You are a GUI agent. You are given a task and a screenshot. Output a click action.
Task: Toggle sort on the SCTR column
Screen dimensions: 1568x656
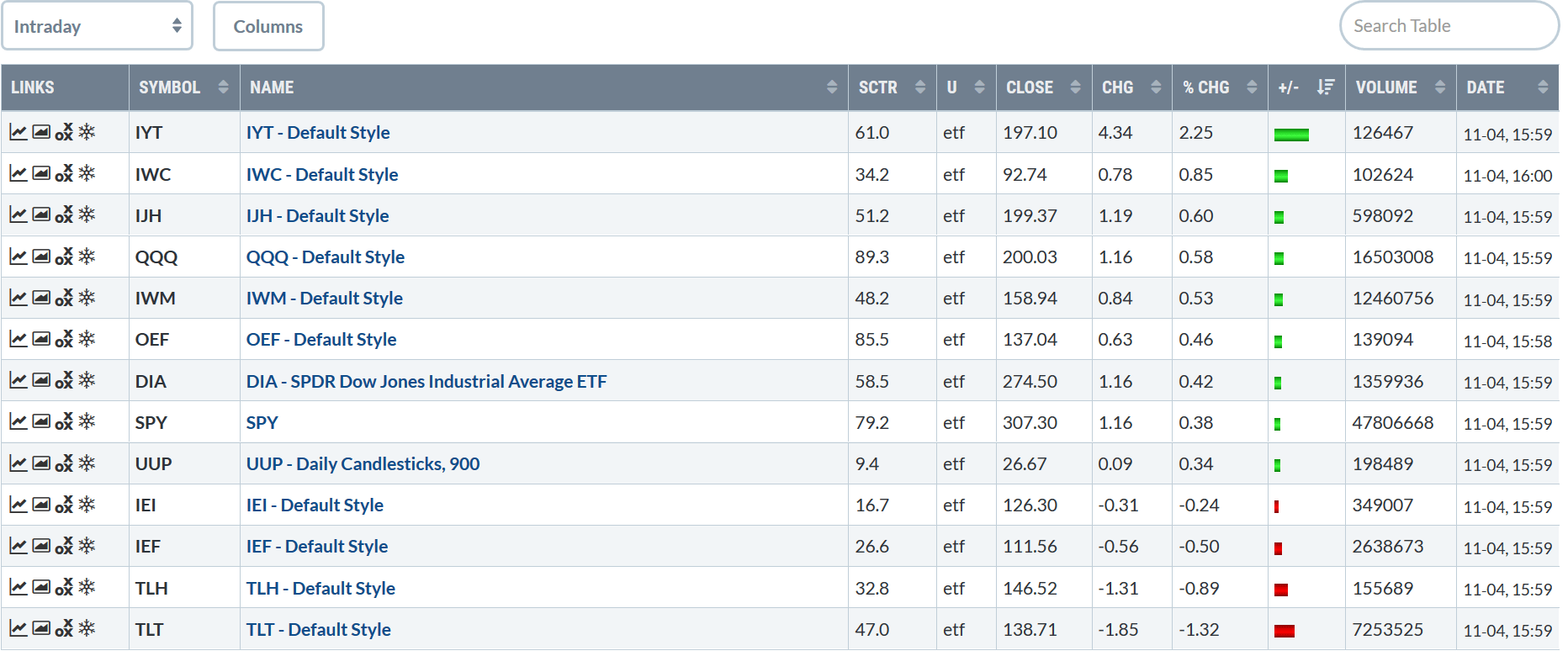click(x=893, y=87)
